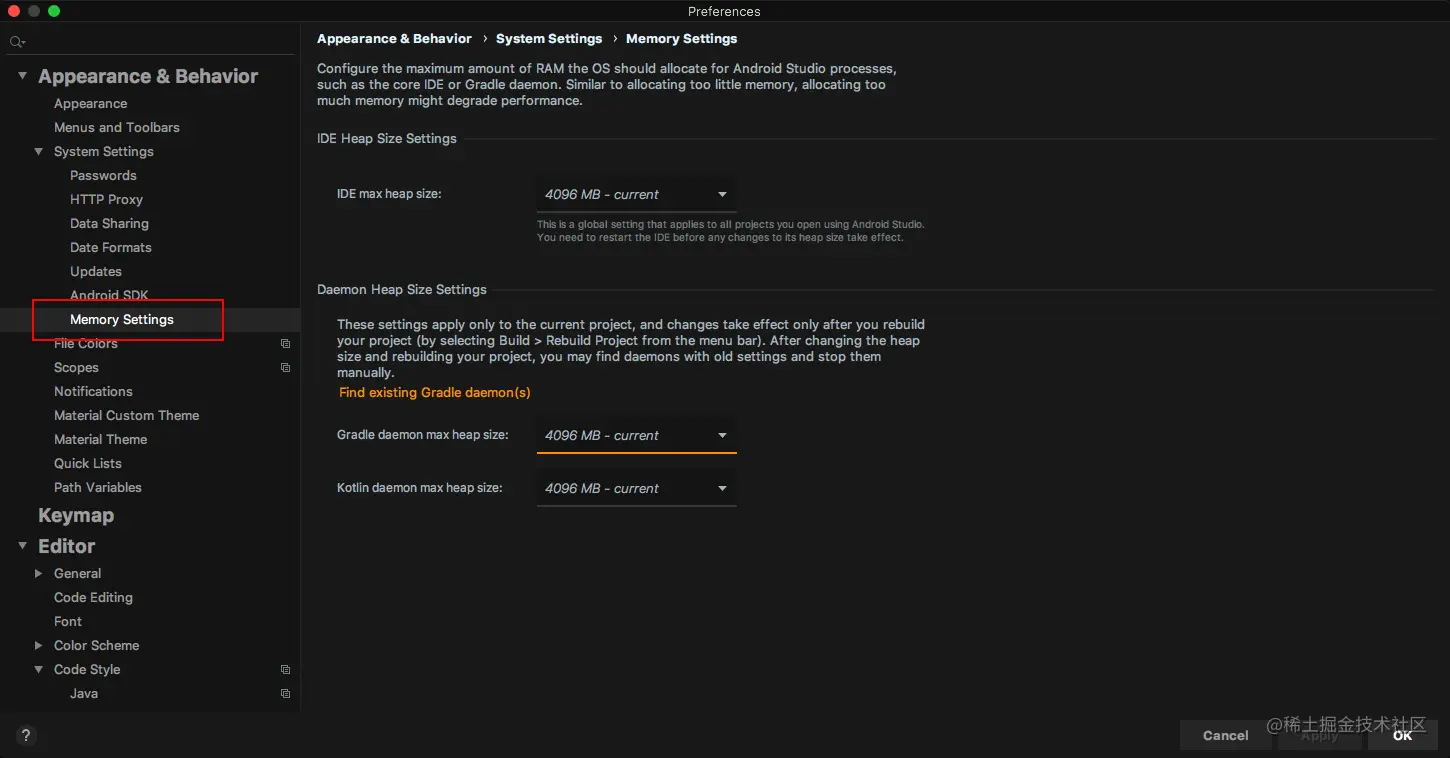Click the project-level icon beside File Colors
The width and height of the screenshot is (1450, 758).
[285, 343]
